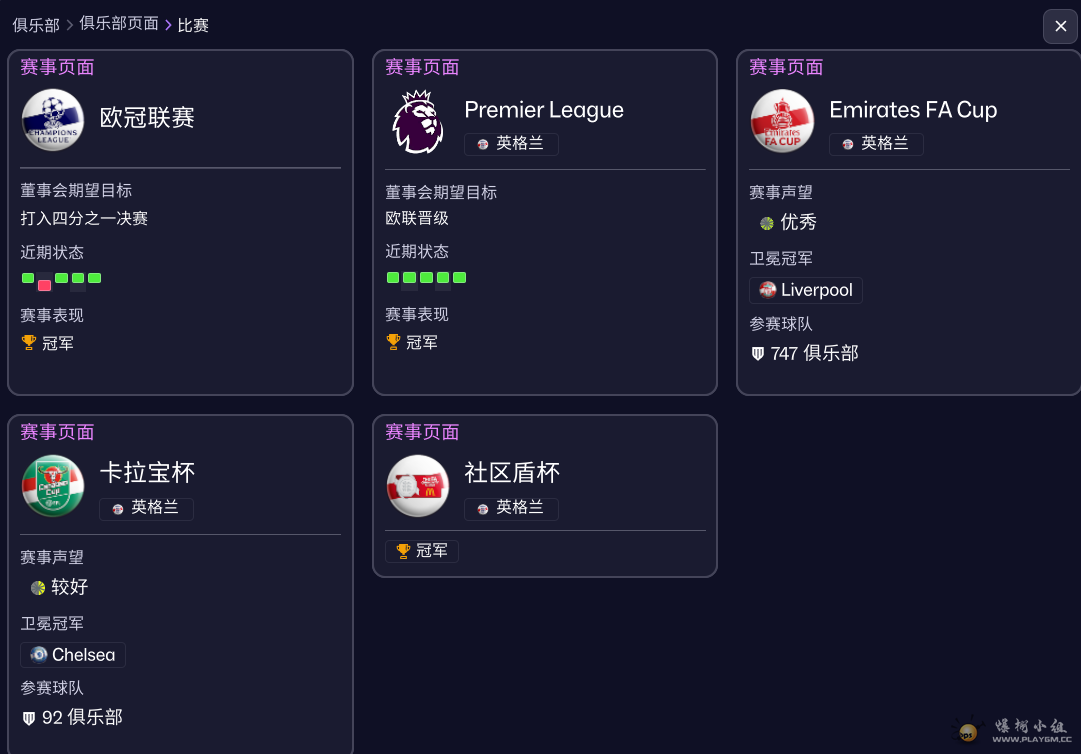Screen dimensions: 1081x754
Task: Open the Chelsea defending champion chip
Action: pos(73,655)
